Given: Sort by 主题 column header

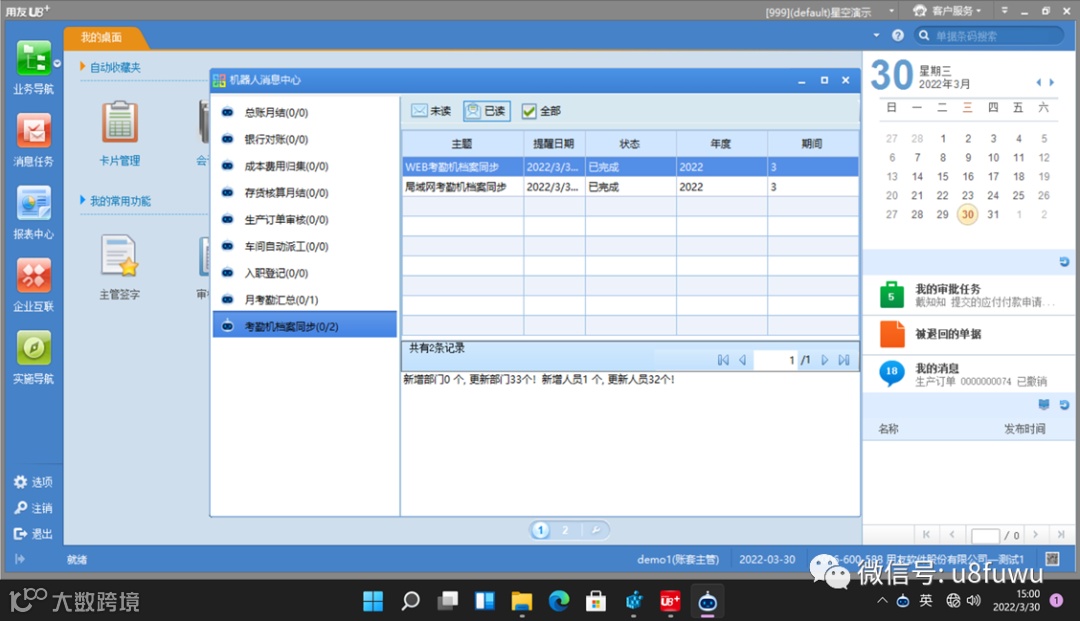Looking at the screenshot, I should [462, 144].
